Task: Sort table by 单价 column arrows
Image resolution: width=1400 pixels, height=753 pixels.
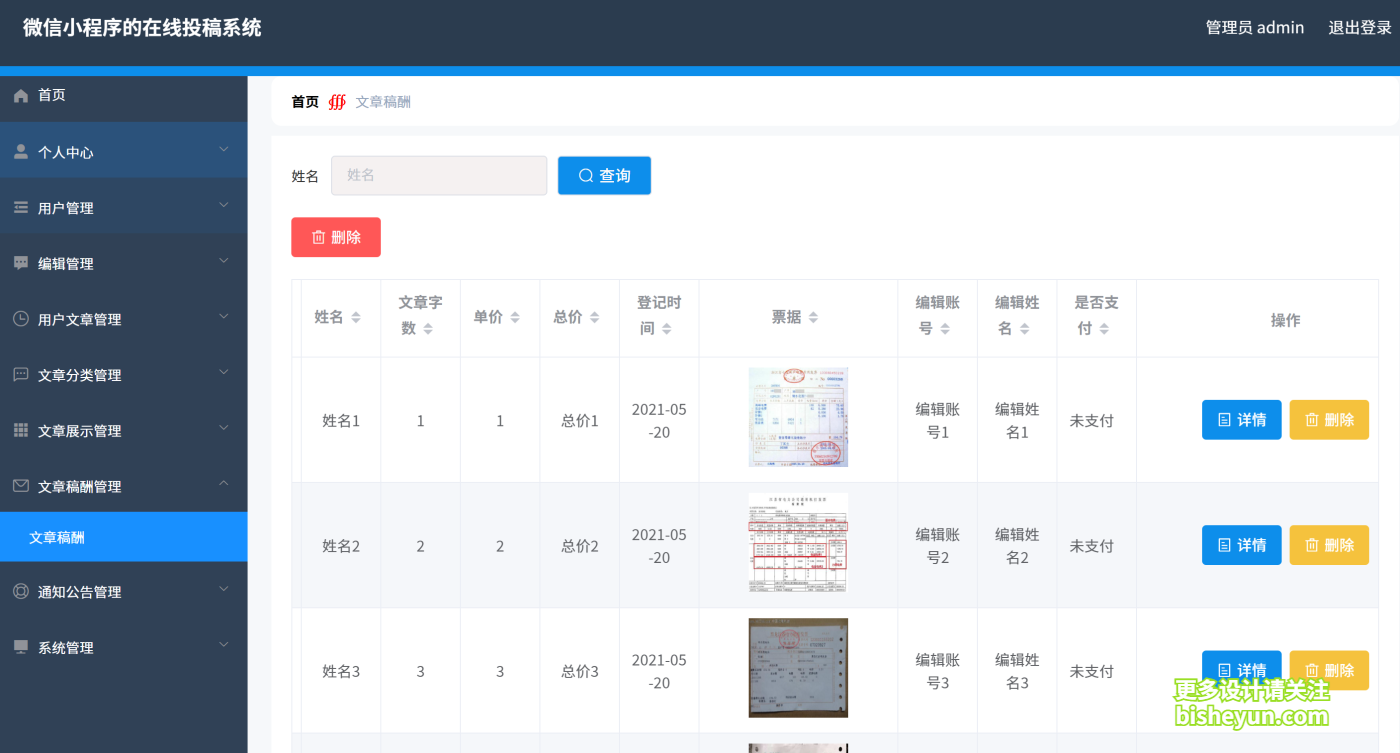Action: 515,317
